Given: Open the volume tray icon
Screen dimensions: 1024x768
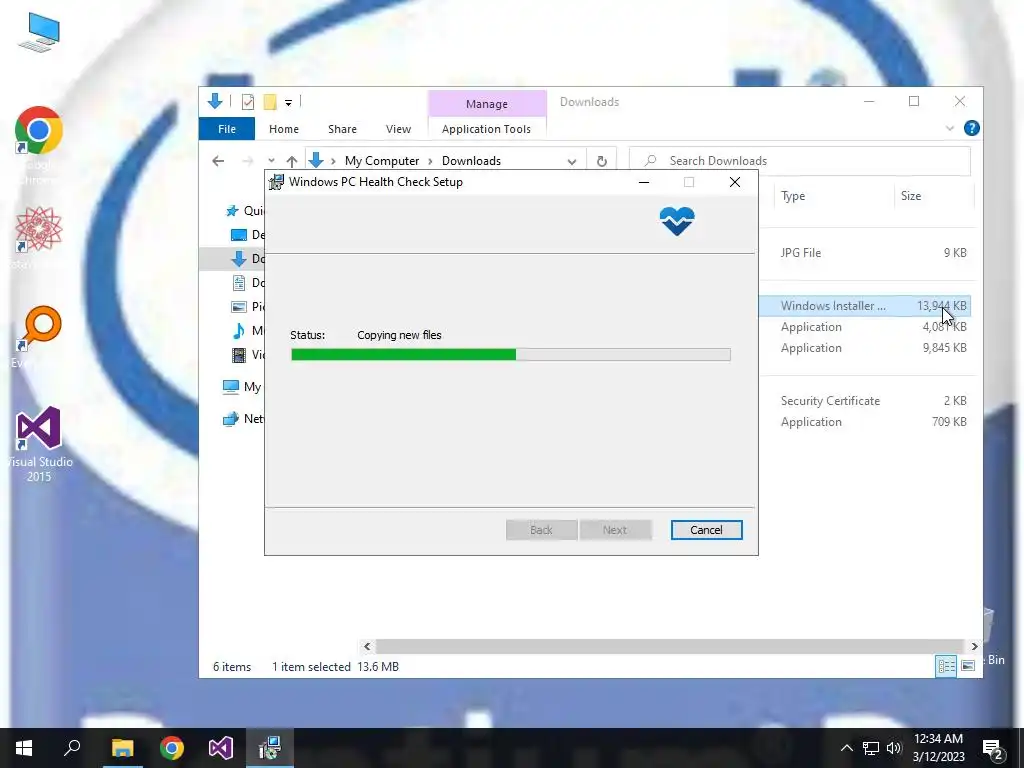Looking at the screenshot, I should point(893,748).
